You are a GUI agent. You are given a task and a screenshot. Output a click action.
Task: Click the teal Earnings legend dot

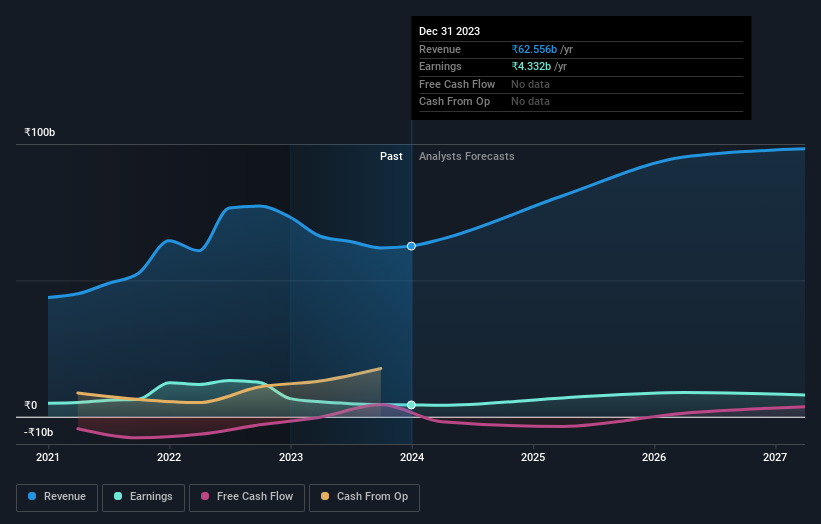coord(118,496)
